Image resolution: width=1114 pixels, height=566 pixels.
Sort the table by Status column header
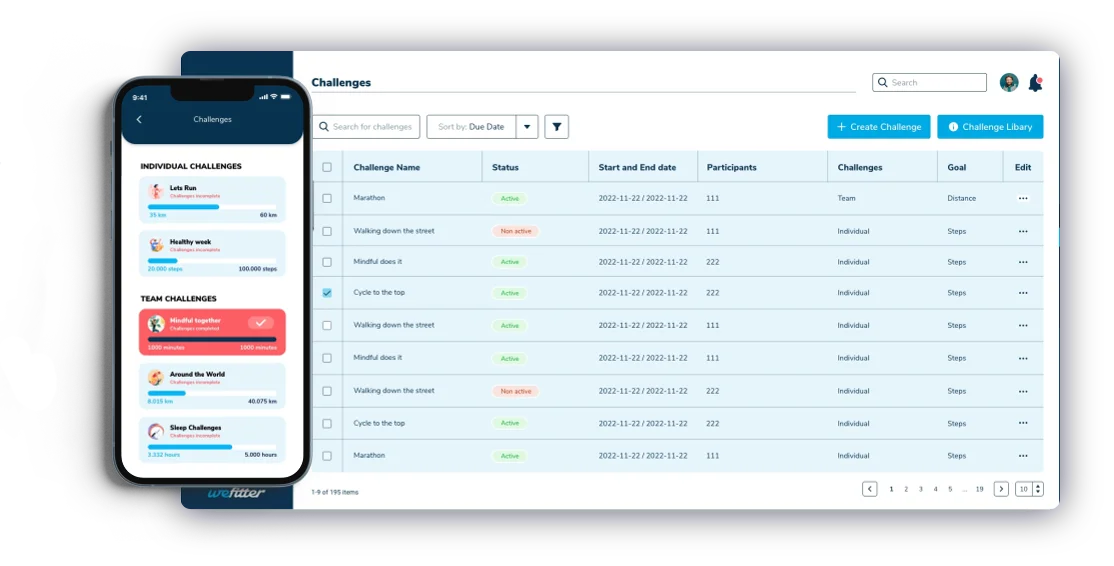[506, 167]
